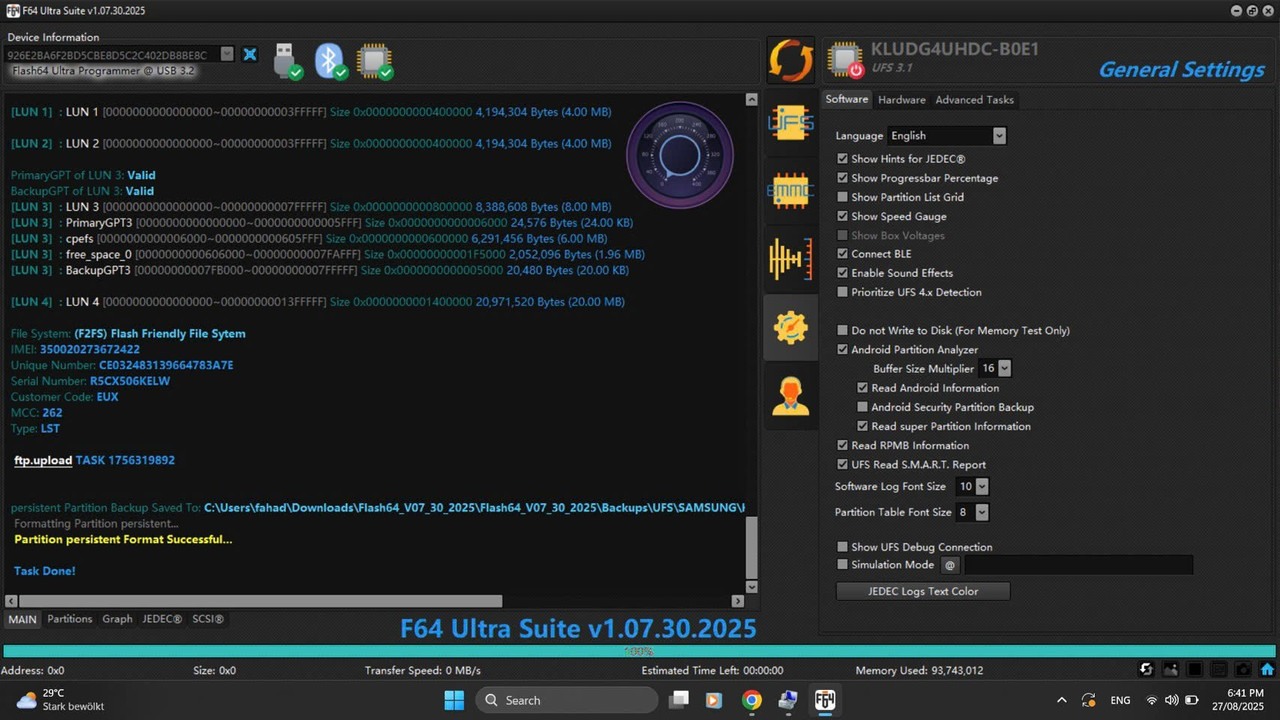Click the 100% progress bar
This screenshot has width=1280, height=720.
(x=638, y=651)
